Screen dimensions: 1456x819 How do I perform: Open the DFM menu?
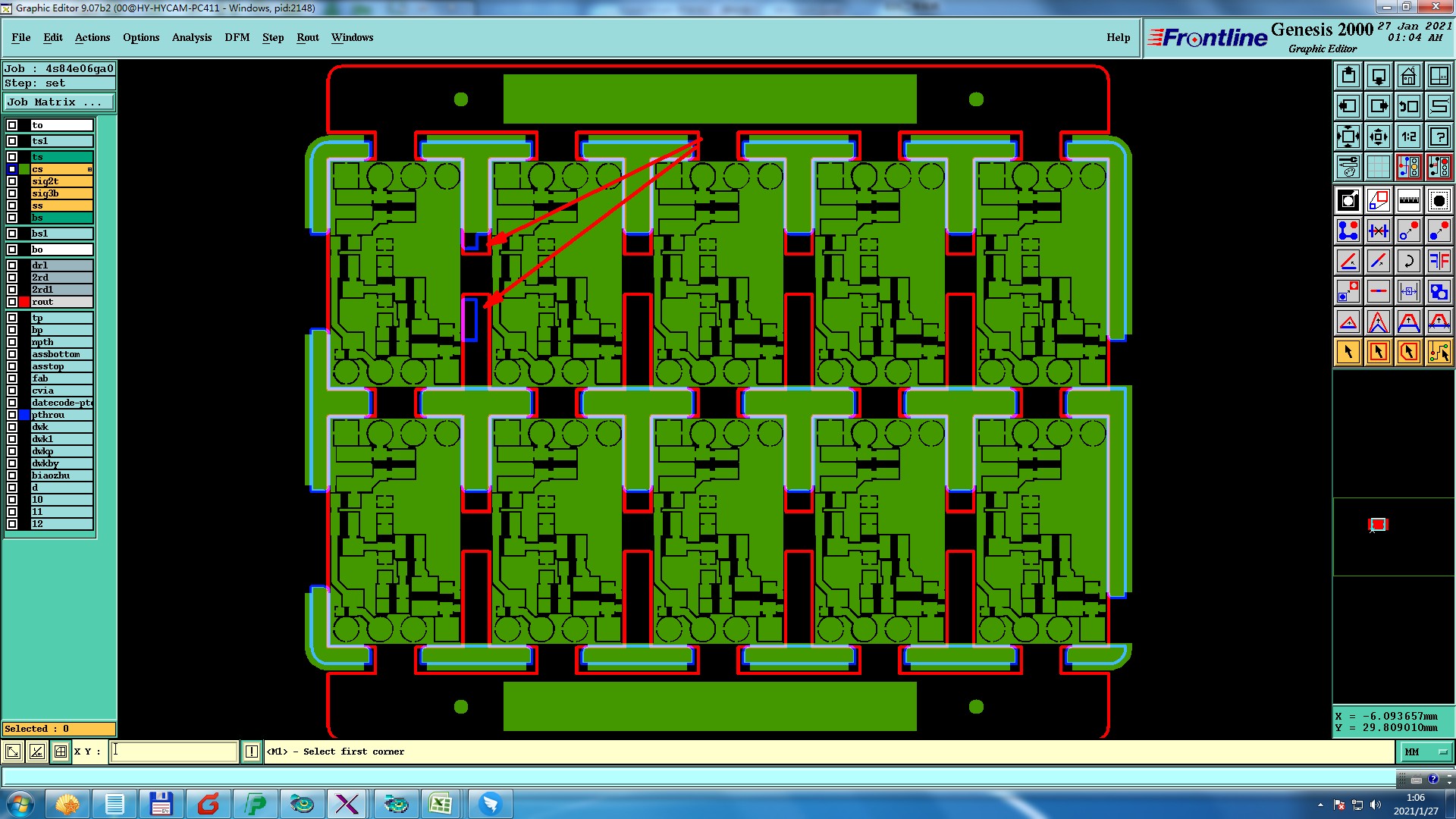tap(237, 37)
